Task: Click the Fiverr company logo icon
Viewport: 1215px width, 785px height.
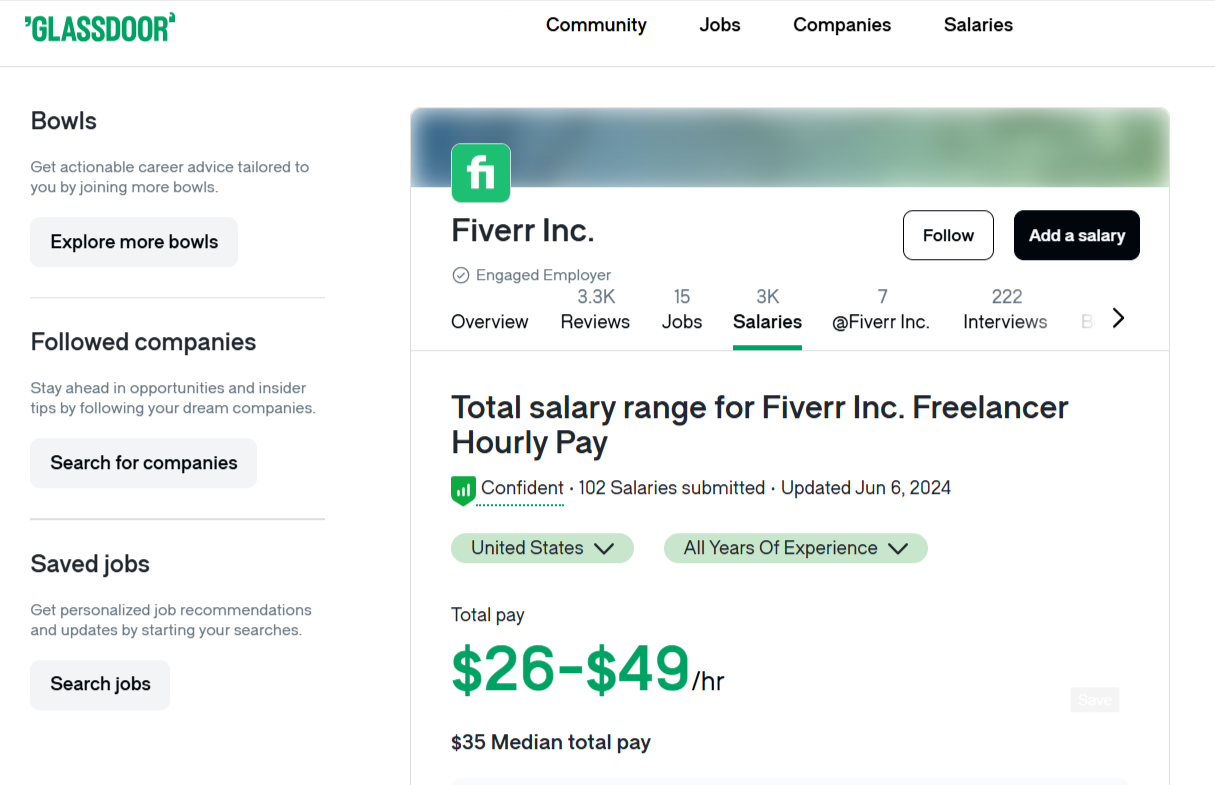Action: pos(481,172)
